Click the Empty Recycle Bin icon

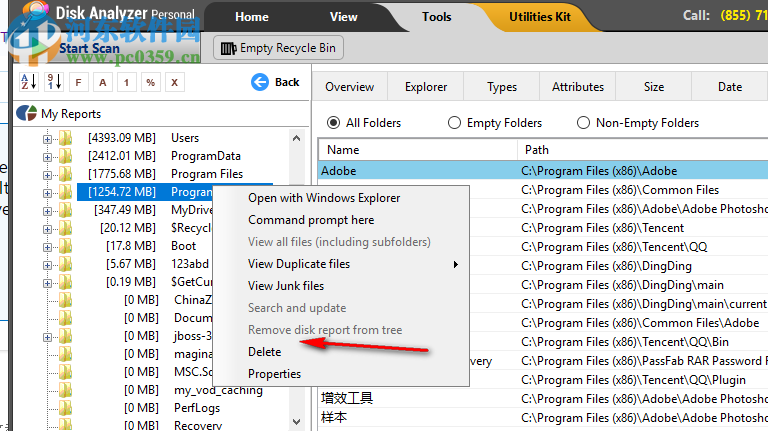coord(228,48)
